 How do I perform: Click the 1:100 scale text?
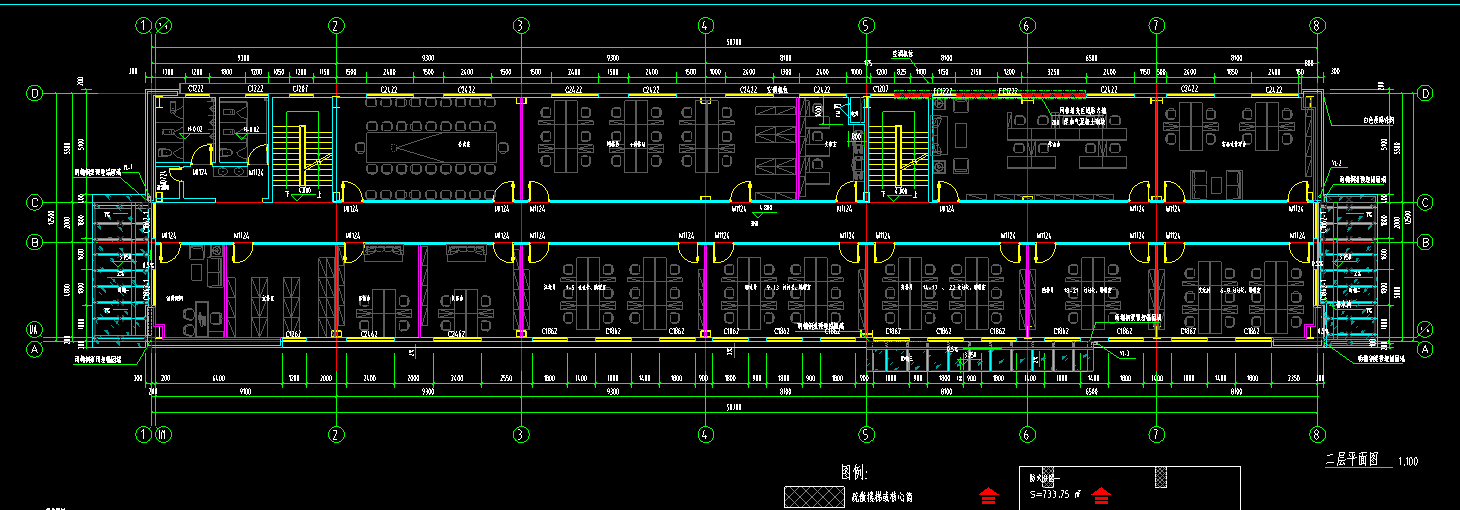pyautogui.click(x=1408, y=462)
